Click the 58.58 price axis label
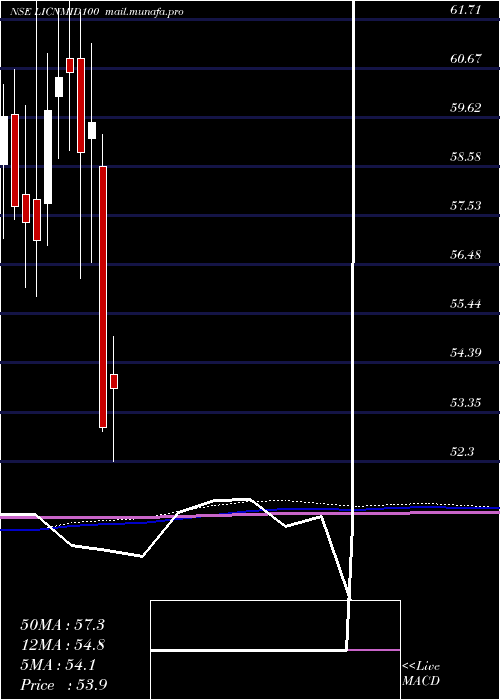The height and width of the screenshot is (700, 500). (x=466, y=157)
